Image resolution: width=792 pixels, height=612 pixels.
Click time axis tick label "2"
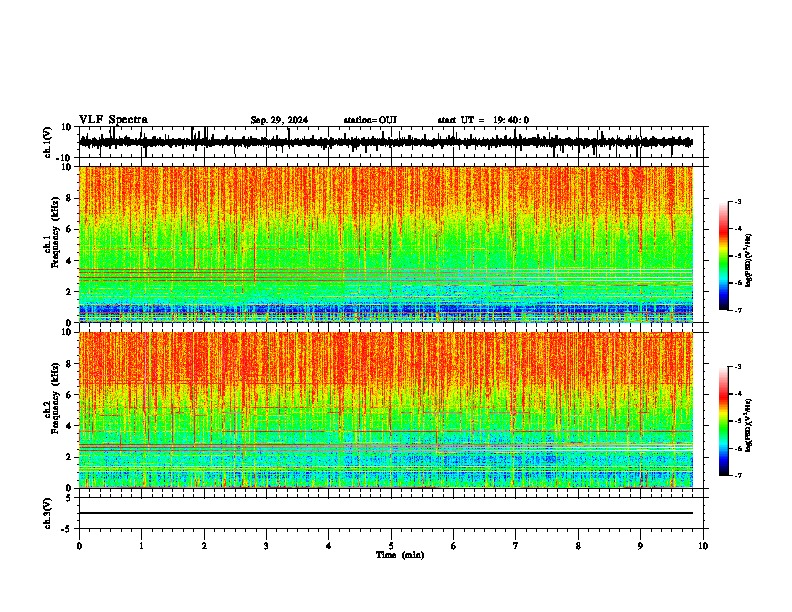click(204, 546)
